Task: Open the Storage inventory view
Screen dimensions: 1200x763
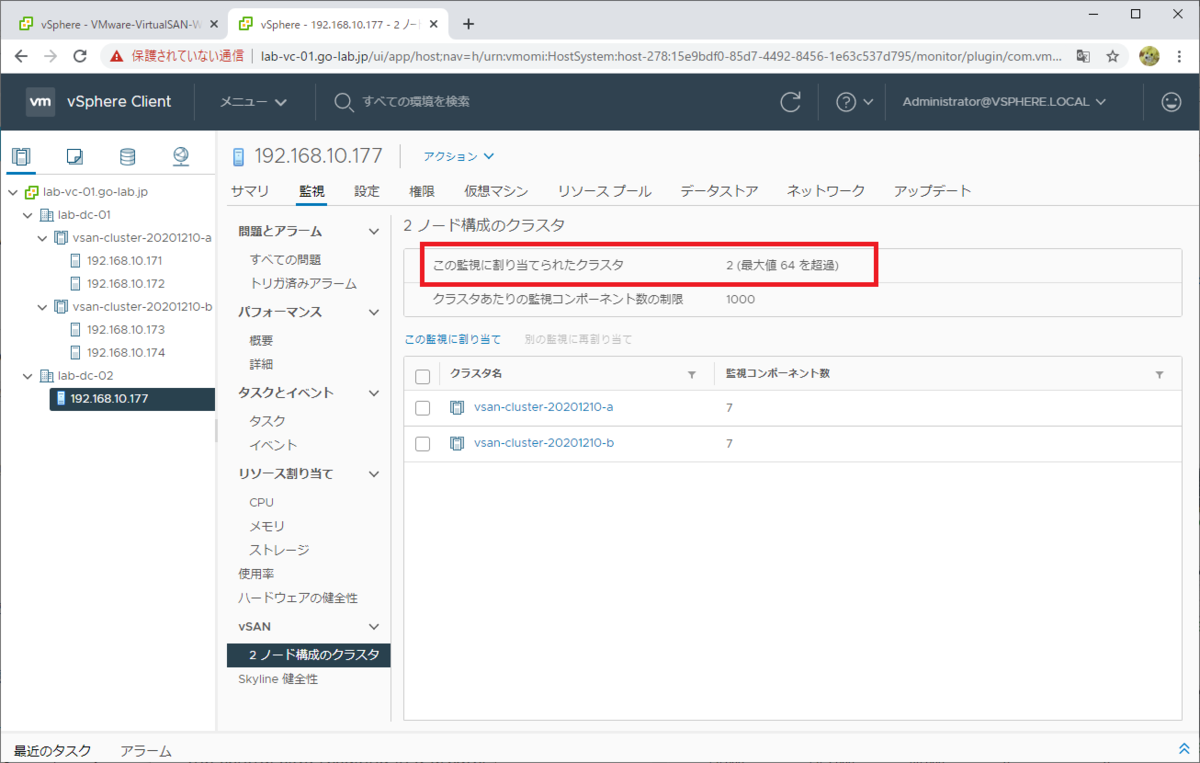Action: [x=127, y=156]
